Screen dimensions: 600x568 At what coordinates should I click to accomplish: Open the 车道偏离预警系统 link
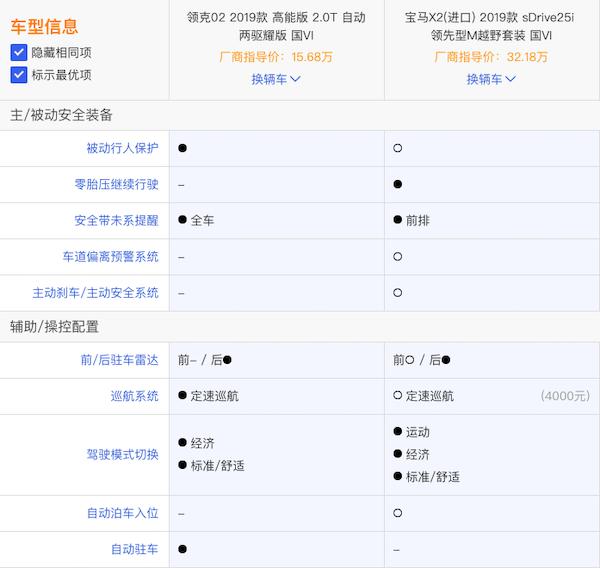[110, 256]
